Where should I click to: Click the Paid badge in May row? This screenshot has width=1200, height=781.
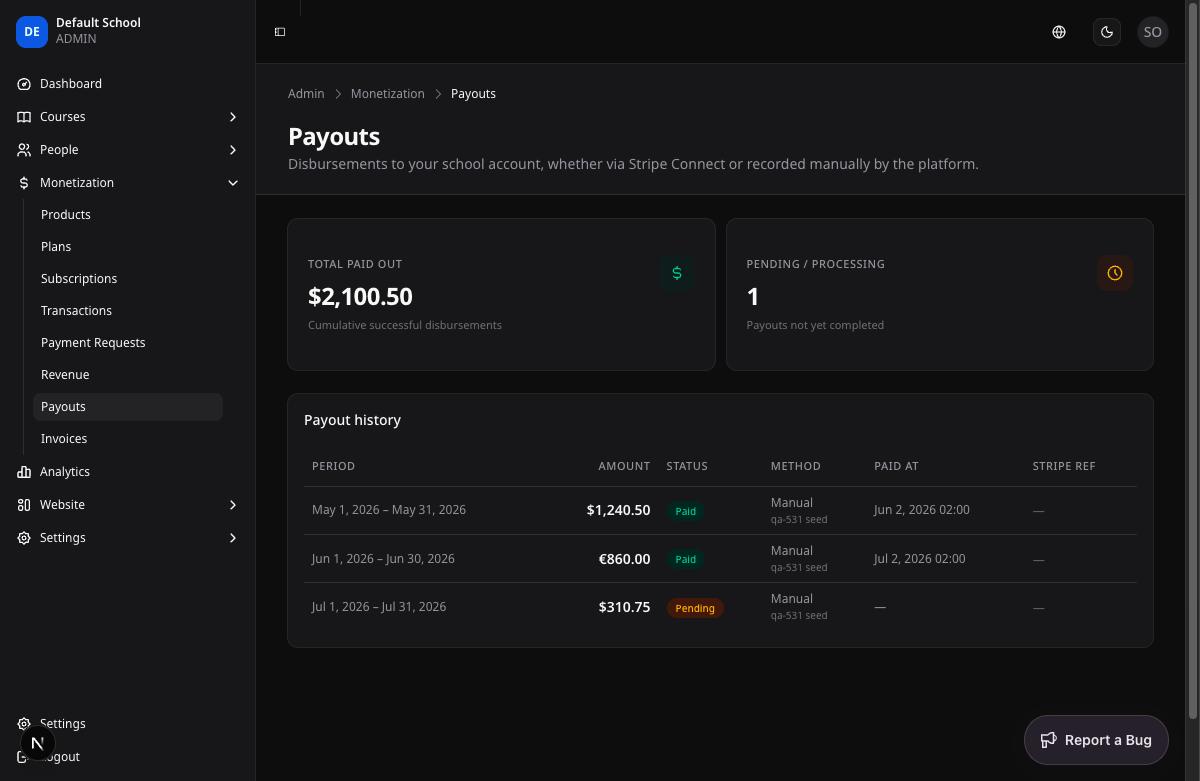pos(685,511)
